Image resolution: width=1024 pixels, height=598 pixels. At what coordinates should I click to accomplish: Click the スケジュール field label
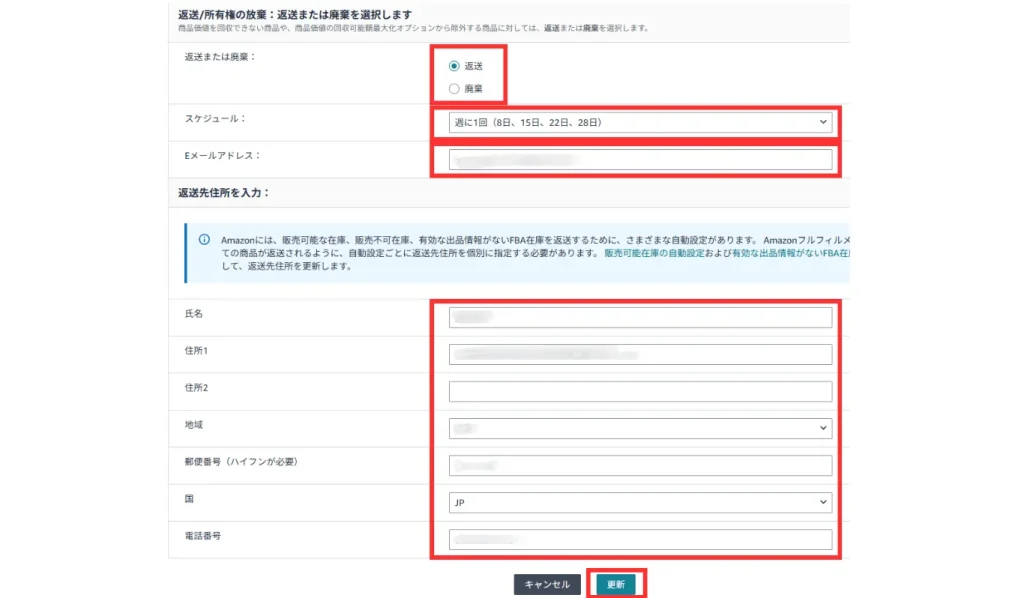214,119
